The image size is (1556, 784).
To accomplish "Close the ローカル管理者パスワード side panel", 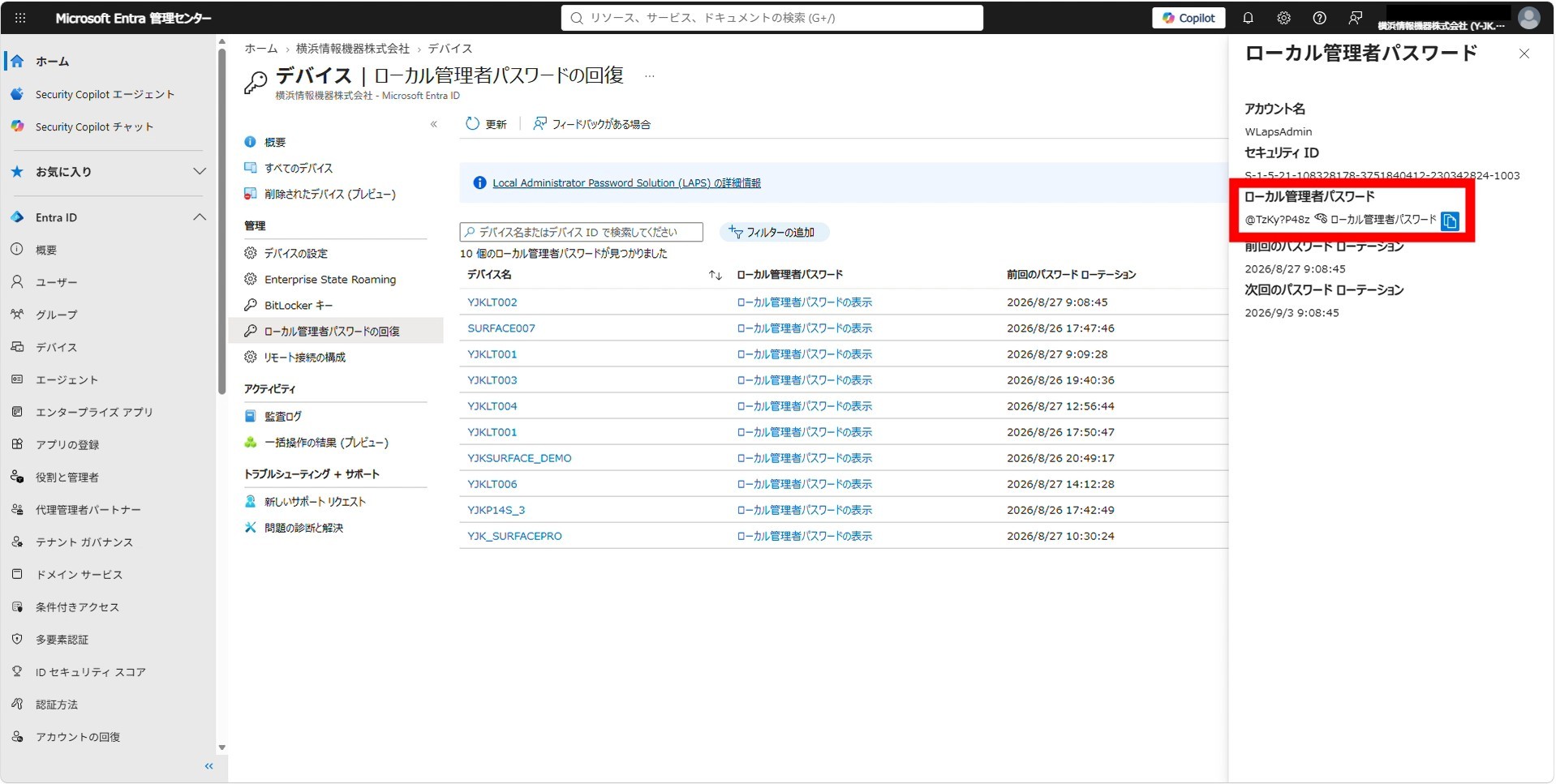I will tap(1524, 54).
